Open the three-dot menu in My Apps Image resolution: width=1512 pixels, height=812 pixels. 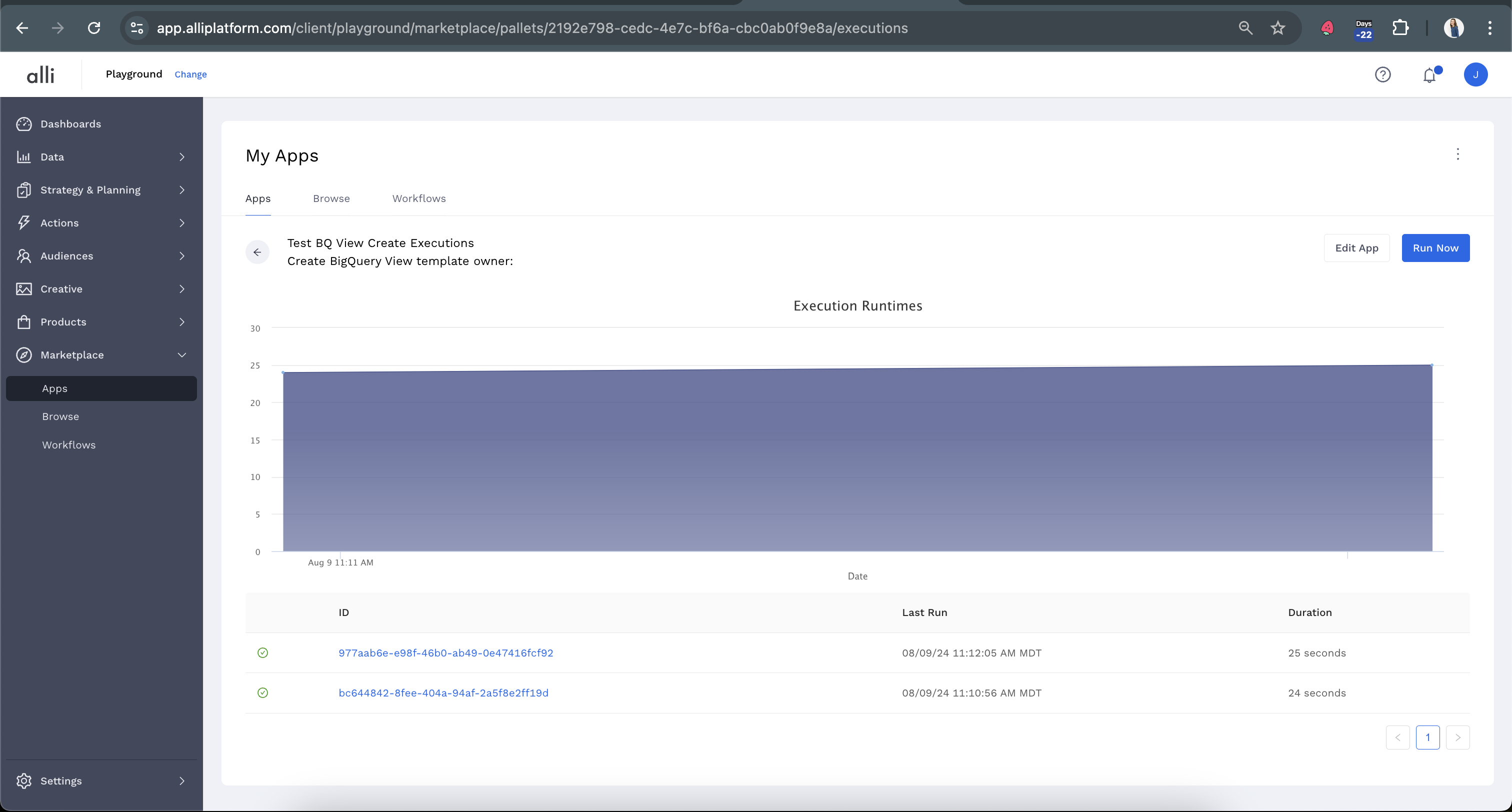click(1457, 154)
